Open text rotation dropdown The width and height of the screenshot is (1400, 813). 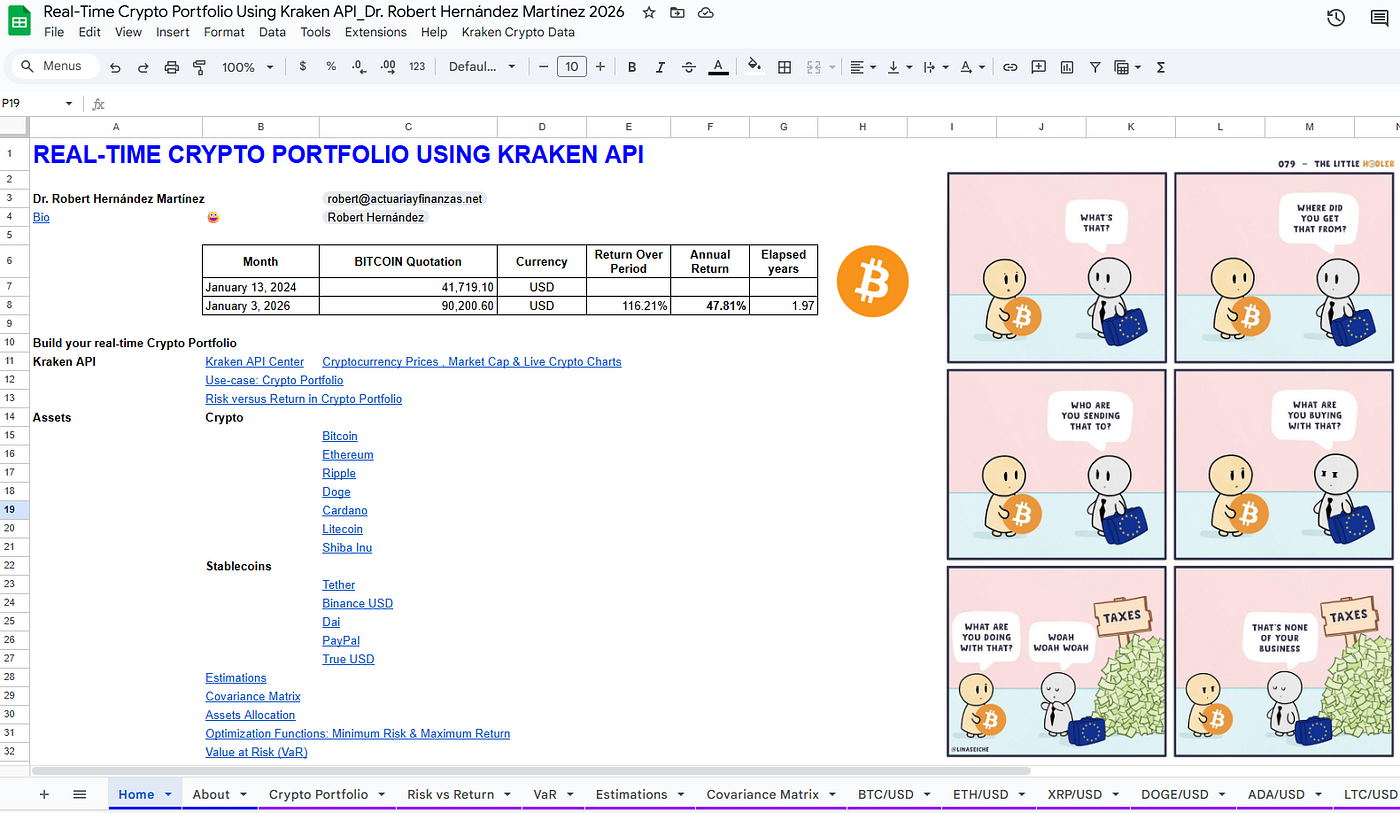click(x=972, y=67)
